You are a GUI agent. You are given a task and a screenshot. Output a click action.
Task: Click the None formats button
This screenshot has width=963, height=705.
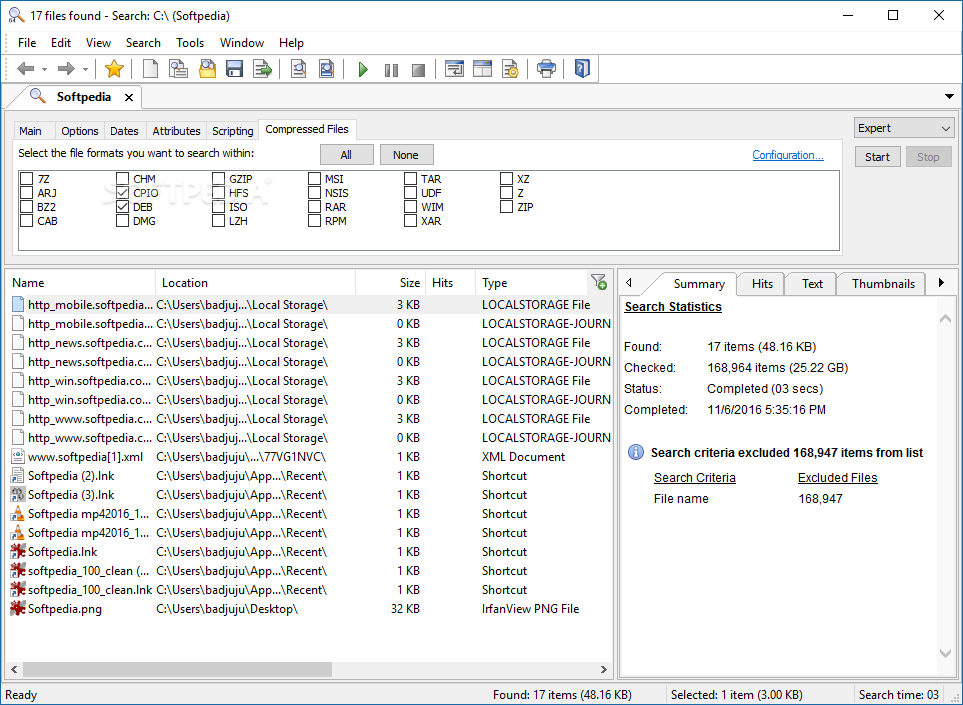(406, 155)
